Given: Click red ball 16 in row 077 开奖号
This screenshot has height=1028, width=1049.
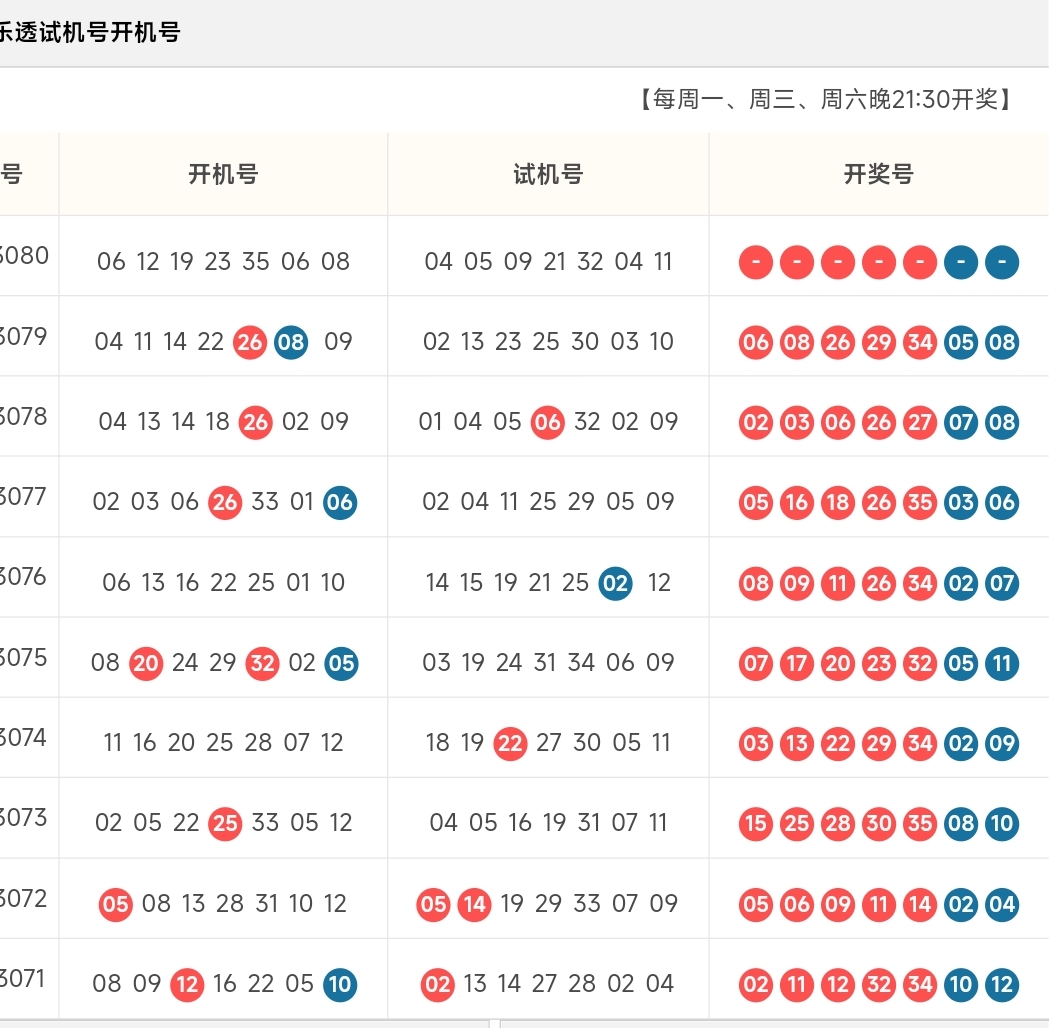Looking at the screenshot, I should click(797, 502).
